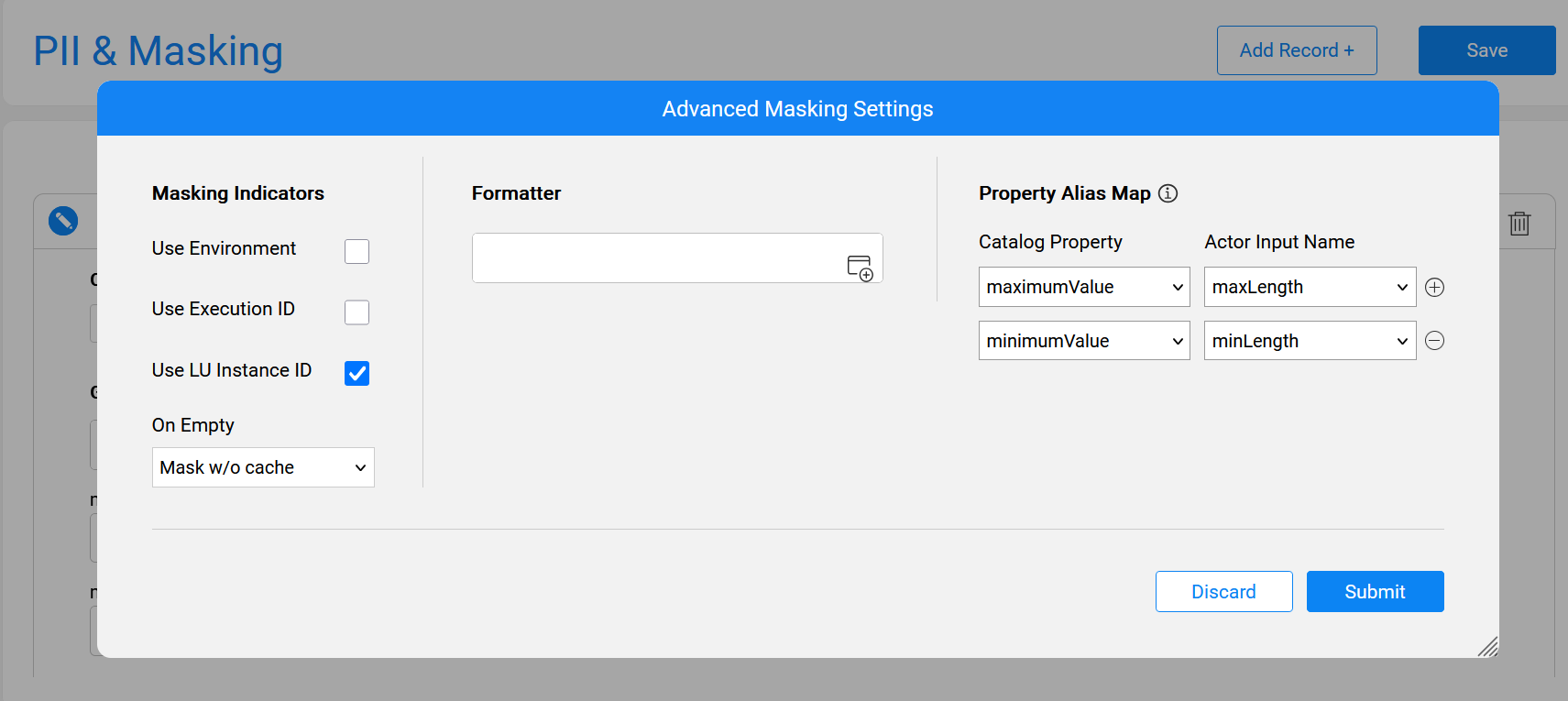This screenshot has width=1568, height=701.
Task: Remove minimumValue alias row with minus icon
Action: coord(1435,341)
